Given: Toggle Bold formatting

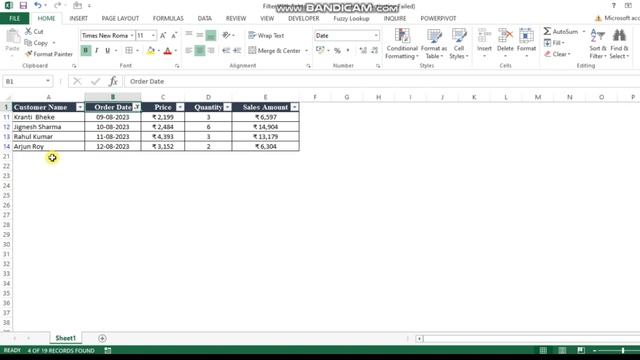Looking at the screenshot, I should click(x=86, y=50).
